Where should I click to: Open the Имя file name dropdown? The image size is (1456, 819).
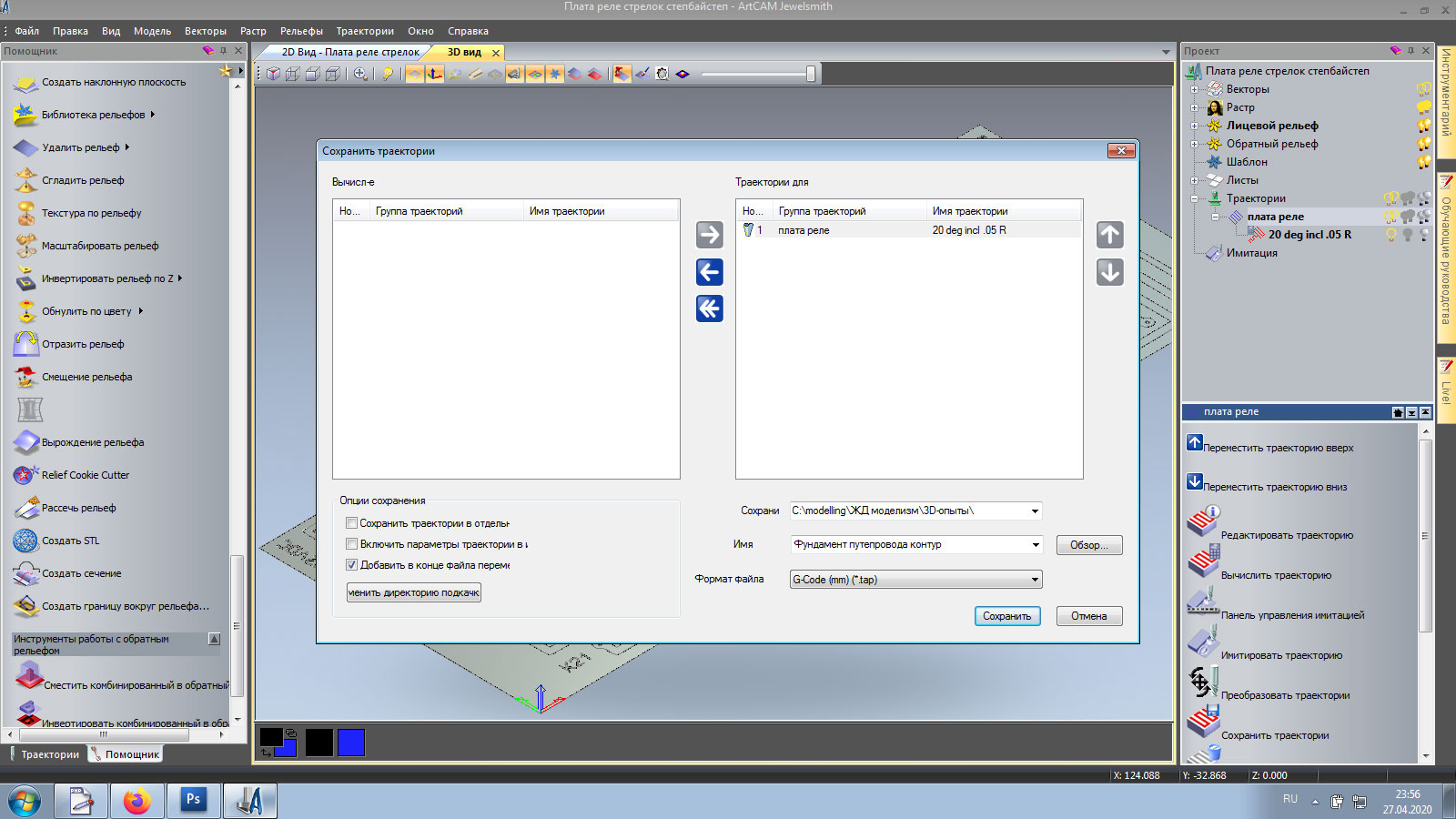pos(1035,545)
